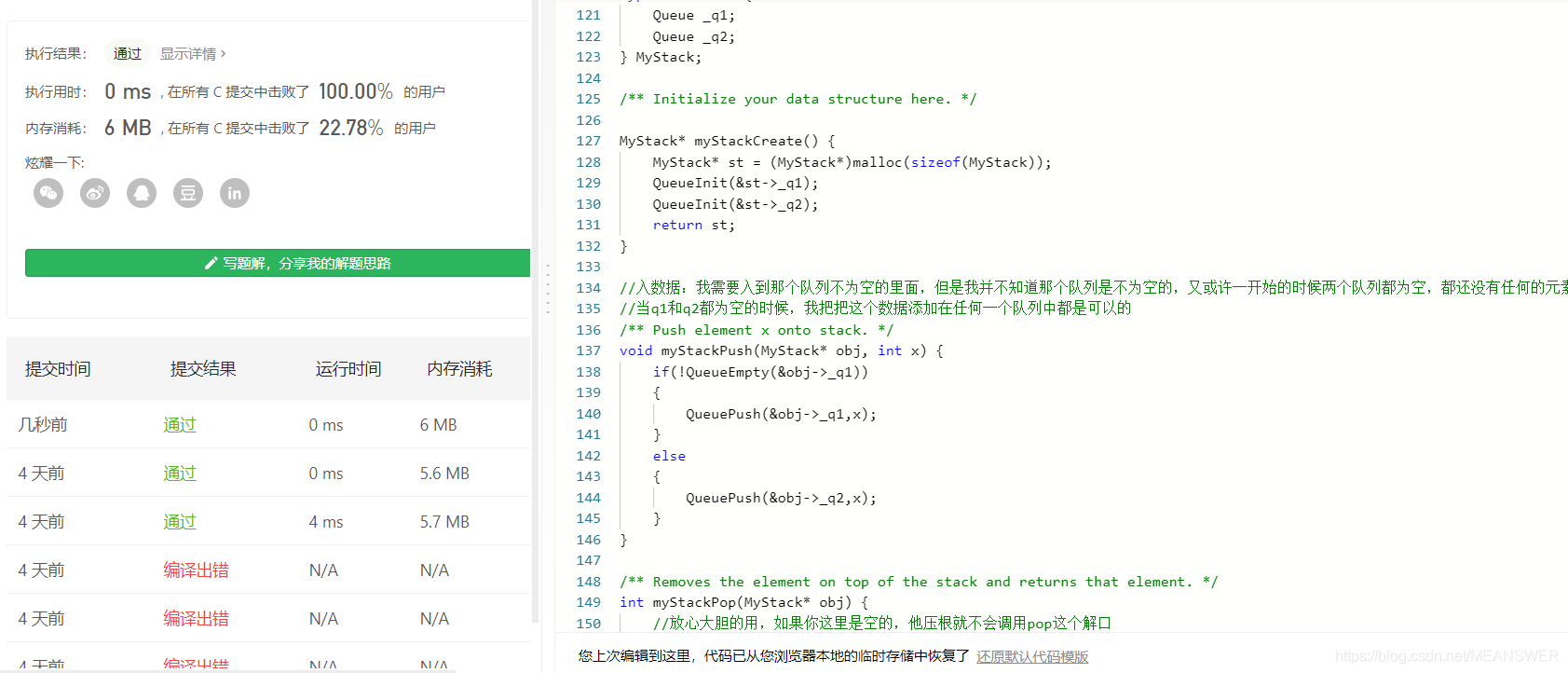This screenshot has width=1568, height=673.
Task: Click the left panel vertical scrollbar
Action: 536,312
